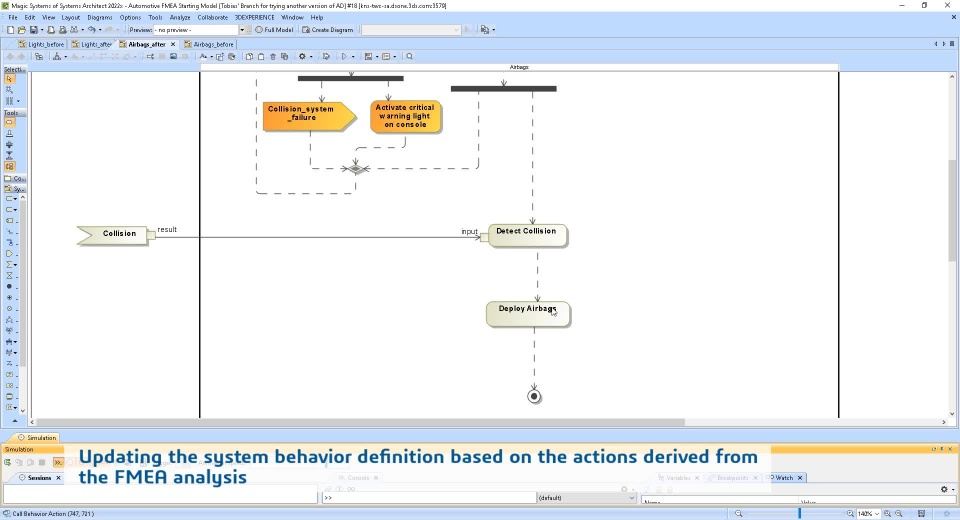This screenshot has width=960, height=520.
Task: Open the Preview dropdown list
Action: click(x=242, y=29)
